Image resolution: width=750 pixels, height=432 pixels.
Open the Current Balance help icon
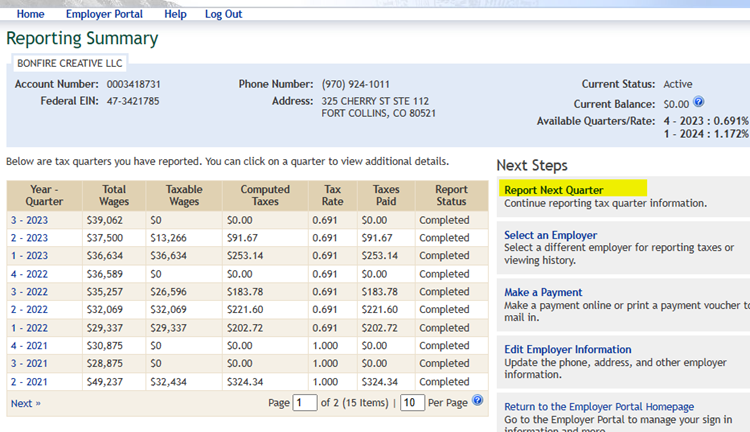(x=698, y=102)
